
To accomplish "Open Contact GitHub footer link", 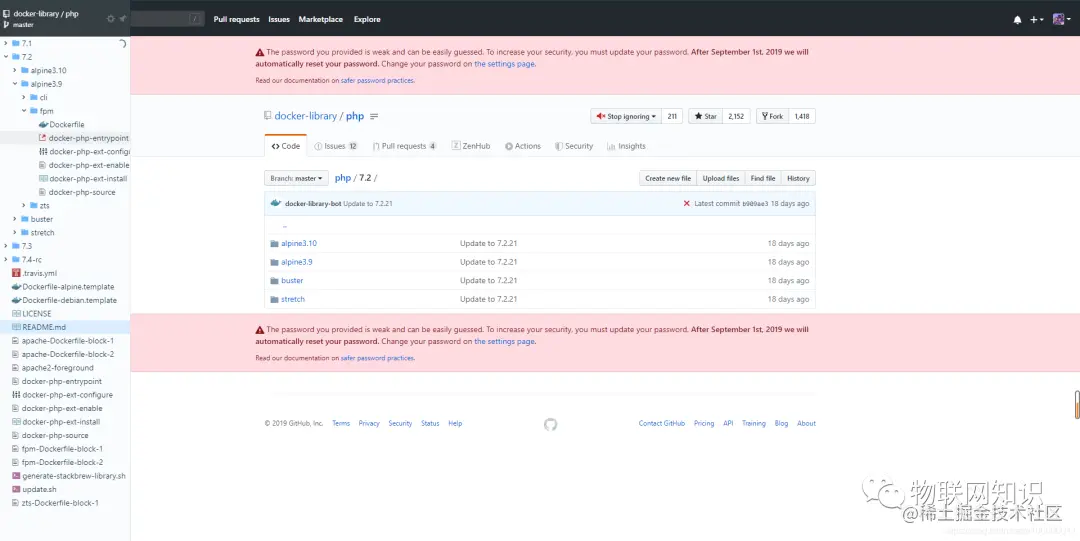I will (661, 424).
